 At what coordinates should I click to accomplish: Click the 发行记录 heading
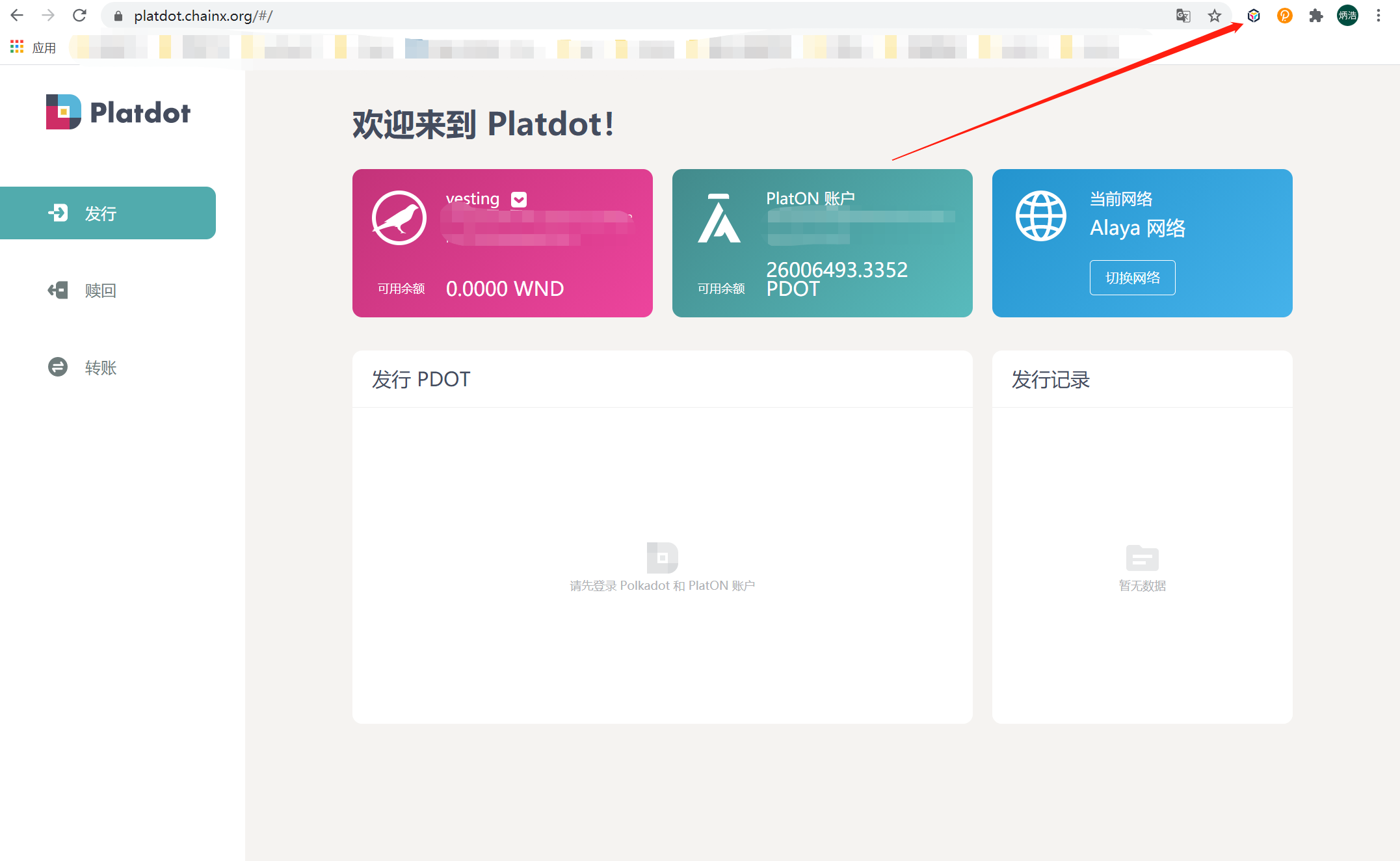pos(1050,379)
